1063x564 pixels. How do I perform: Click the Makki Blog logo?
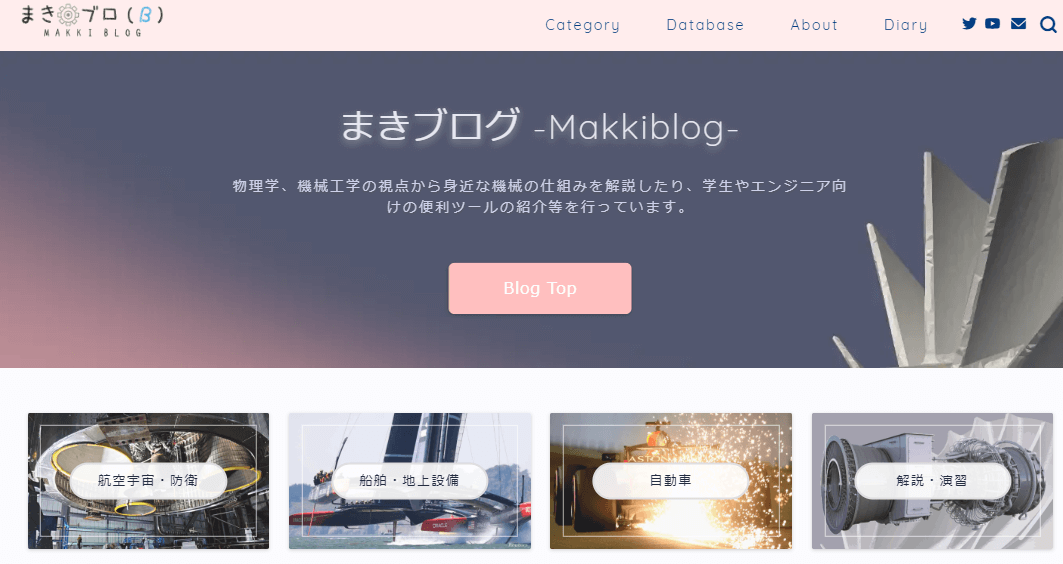92,21
